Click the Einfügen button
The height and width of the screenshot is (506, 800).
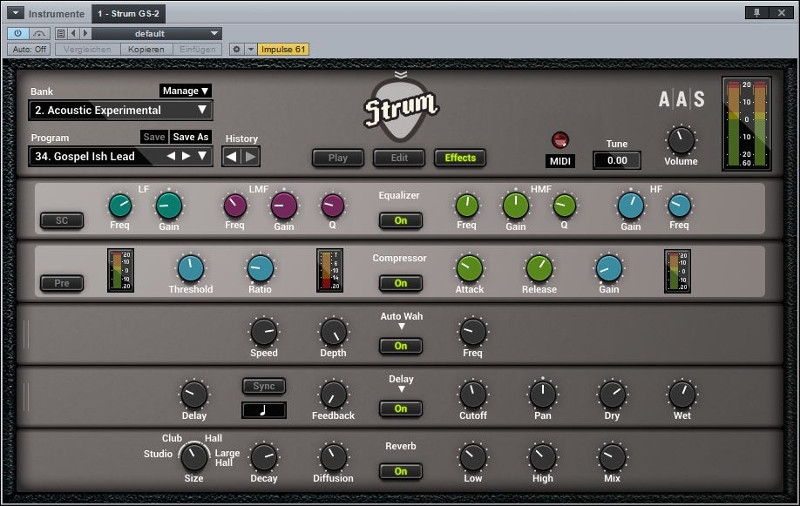click(197, 49)
